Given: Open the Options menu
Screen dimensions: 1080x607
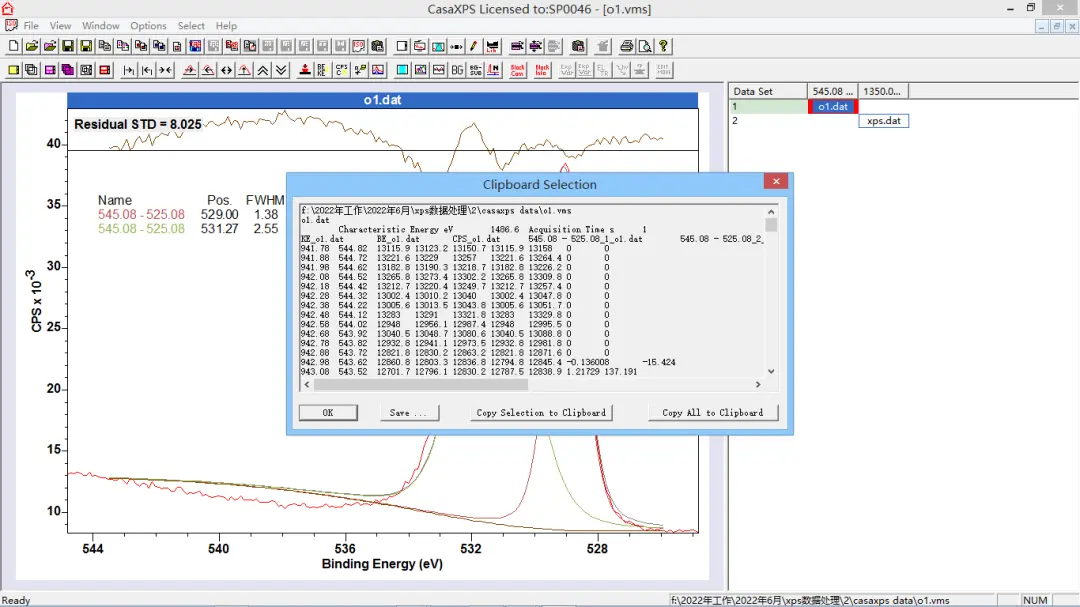Looking at the screenshot, I should (x=148, y=26).
